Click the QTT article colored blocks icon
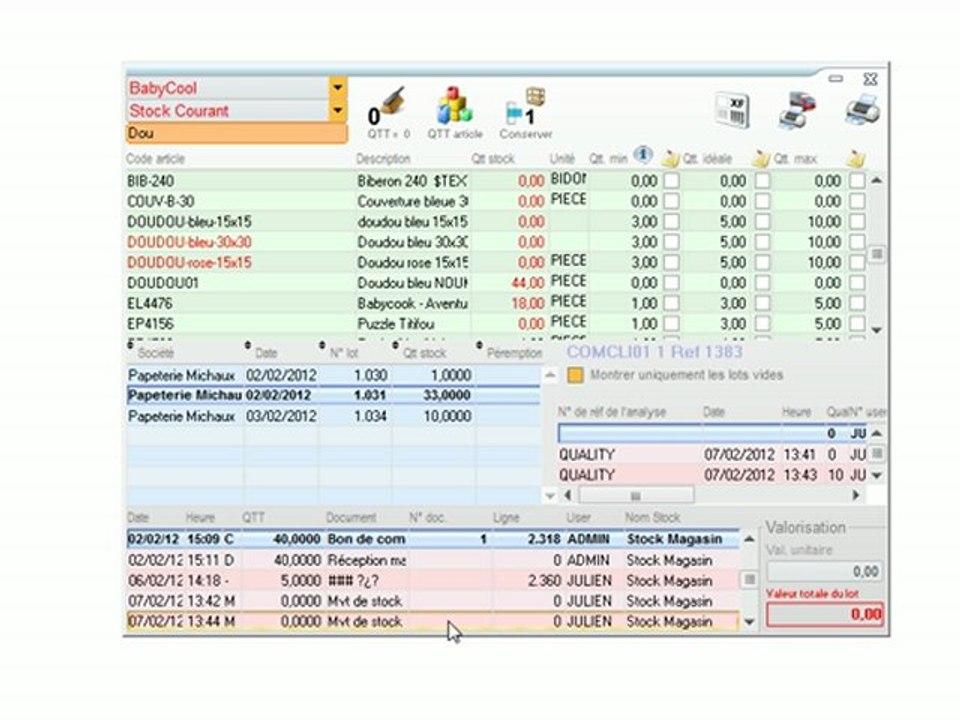The width and height of the screenshot is (960, 720). (454, 105)
